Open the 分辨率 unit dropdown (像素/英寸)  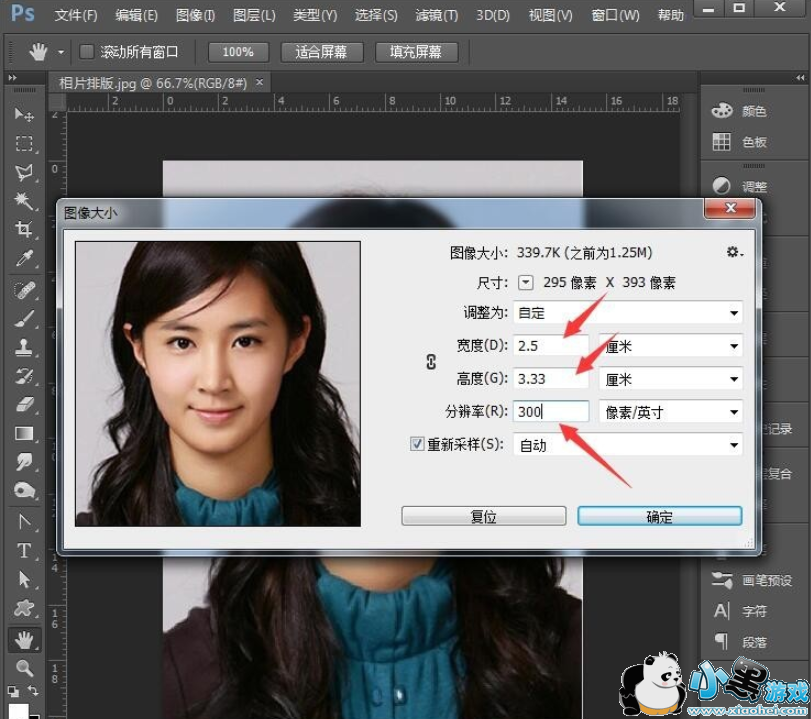pos(670,412)
